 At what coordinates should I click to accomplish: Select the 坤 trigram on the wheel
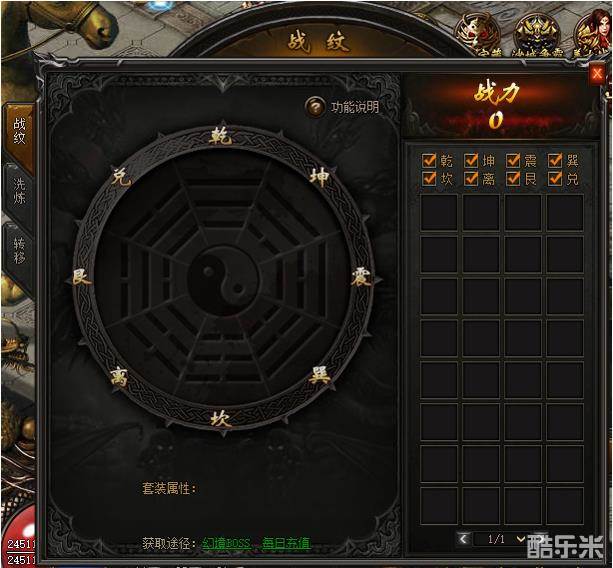pyautogui.click(x=321, y=177)
